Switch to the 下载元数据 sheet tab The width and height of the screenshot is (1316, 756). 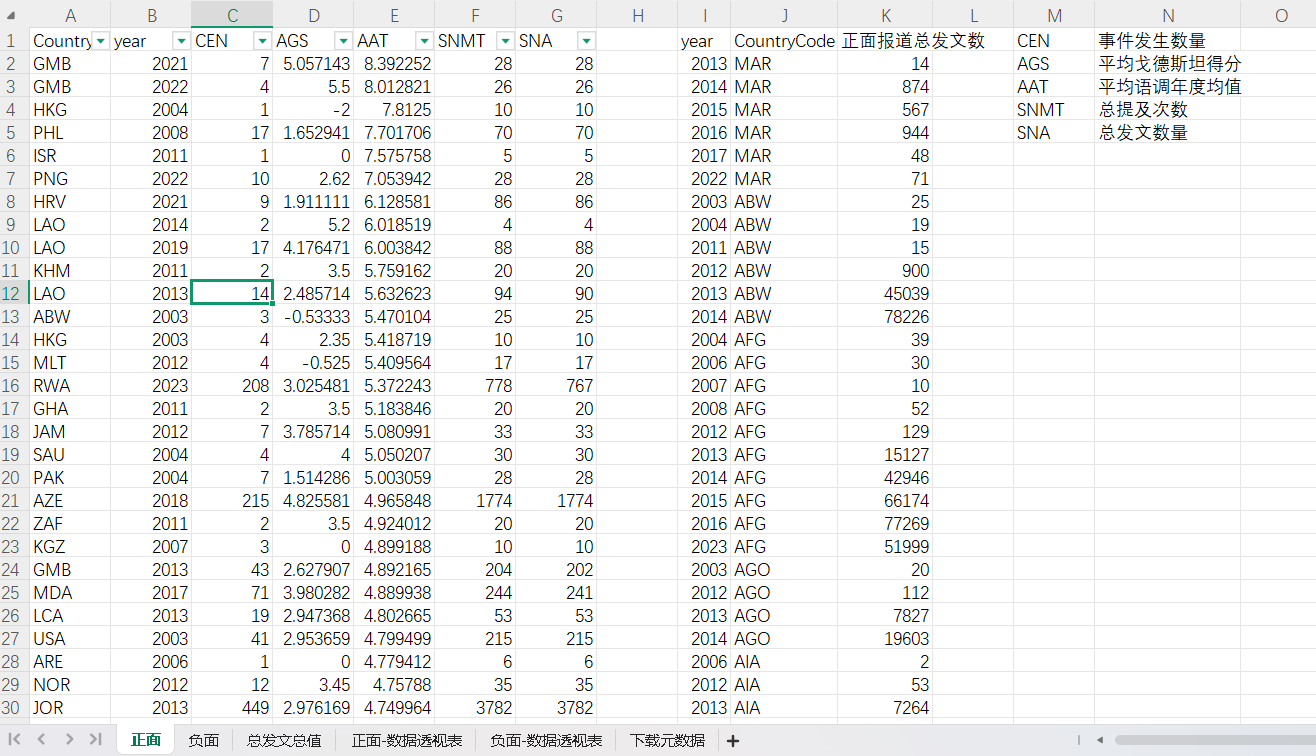pos(667,740)
